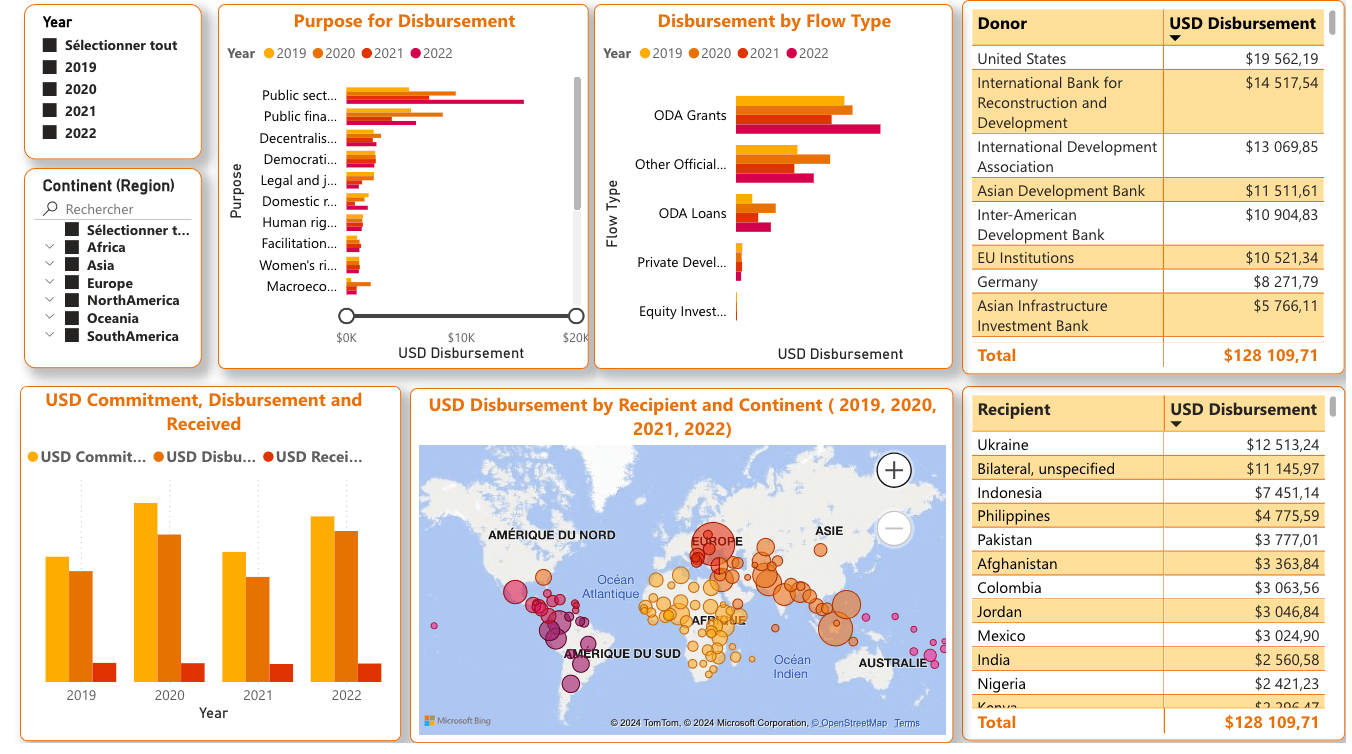Click the search magnifier icon in Continent slicer
The image size is (1352, 754).
50,209
